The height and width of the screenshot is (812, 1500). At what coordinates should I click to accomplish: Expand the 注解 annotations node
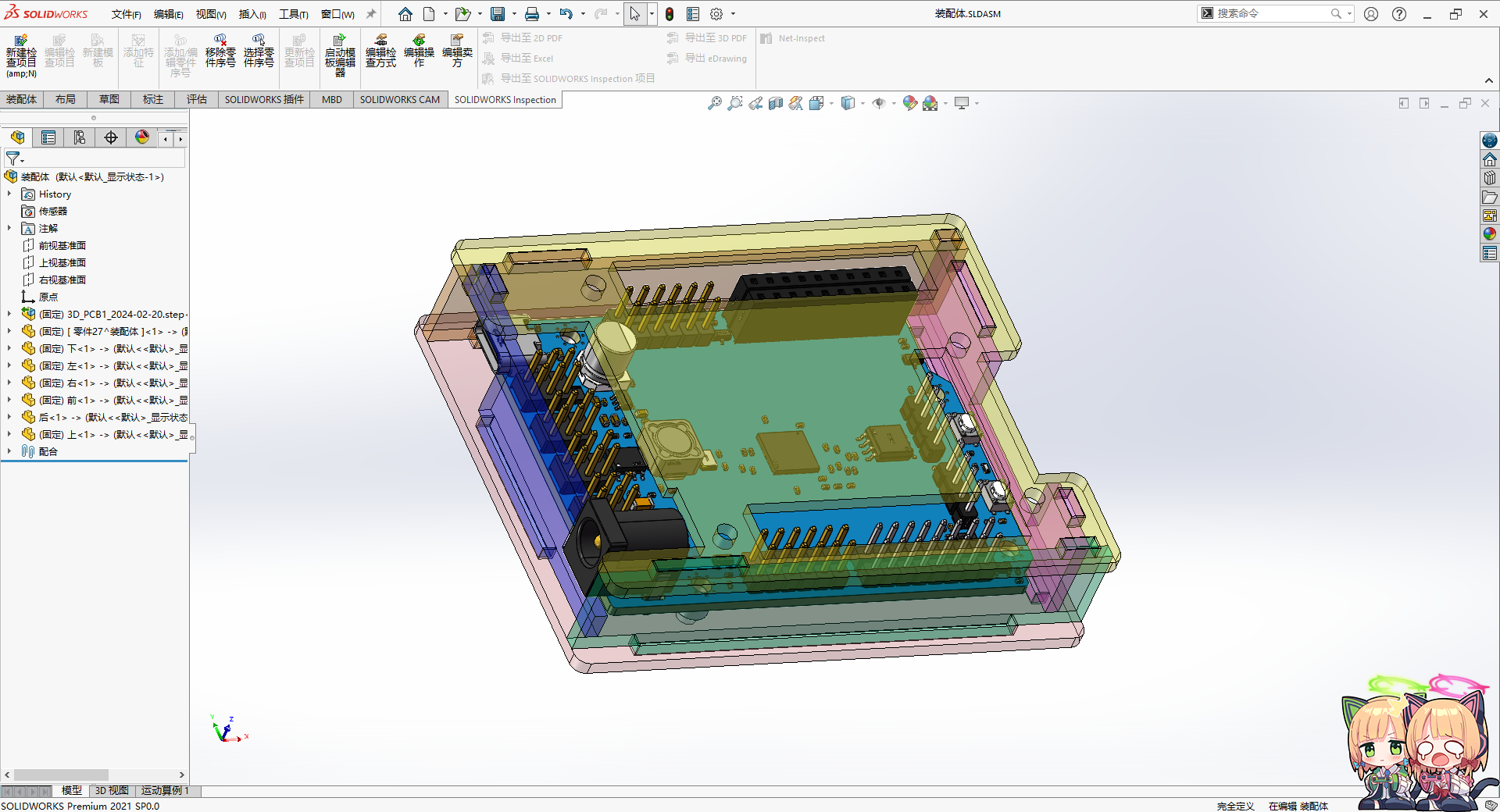click(x=9, y=228)
